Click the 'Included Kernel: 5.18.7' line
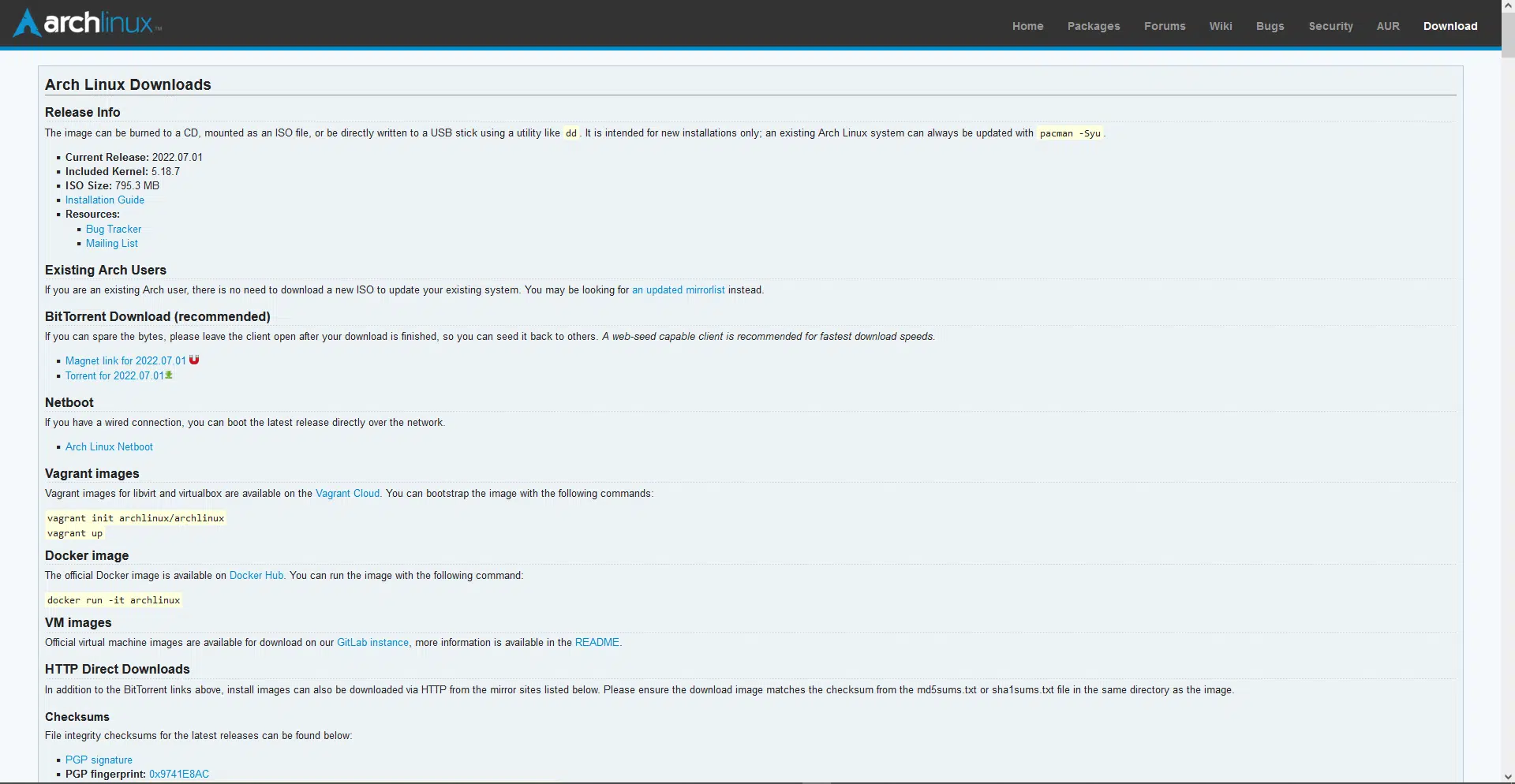 pyautogui.click(x=122, y=172)
